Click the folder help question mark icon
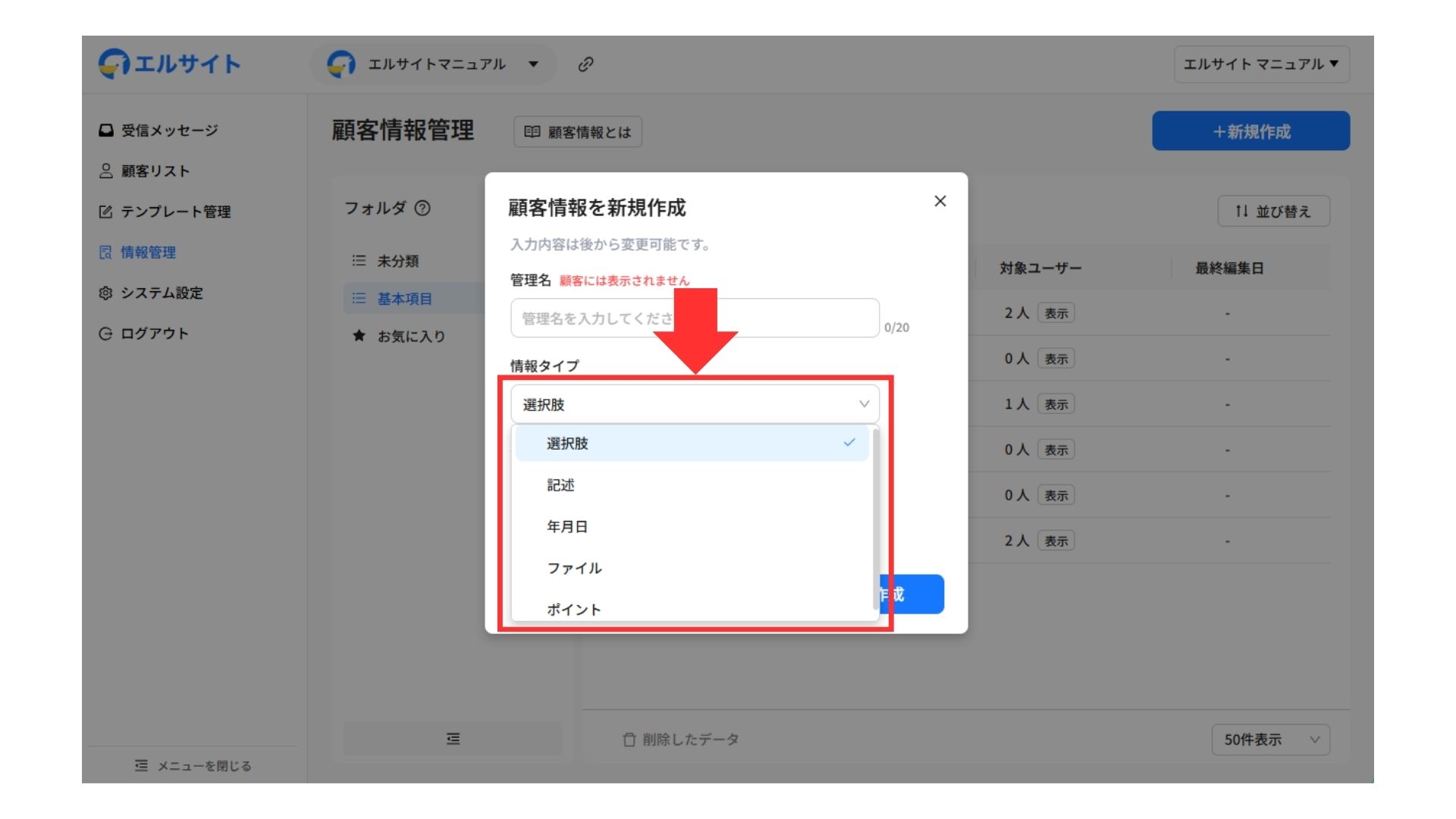The image size is (1456, 819). click(423, 208)
